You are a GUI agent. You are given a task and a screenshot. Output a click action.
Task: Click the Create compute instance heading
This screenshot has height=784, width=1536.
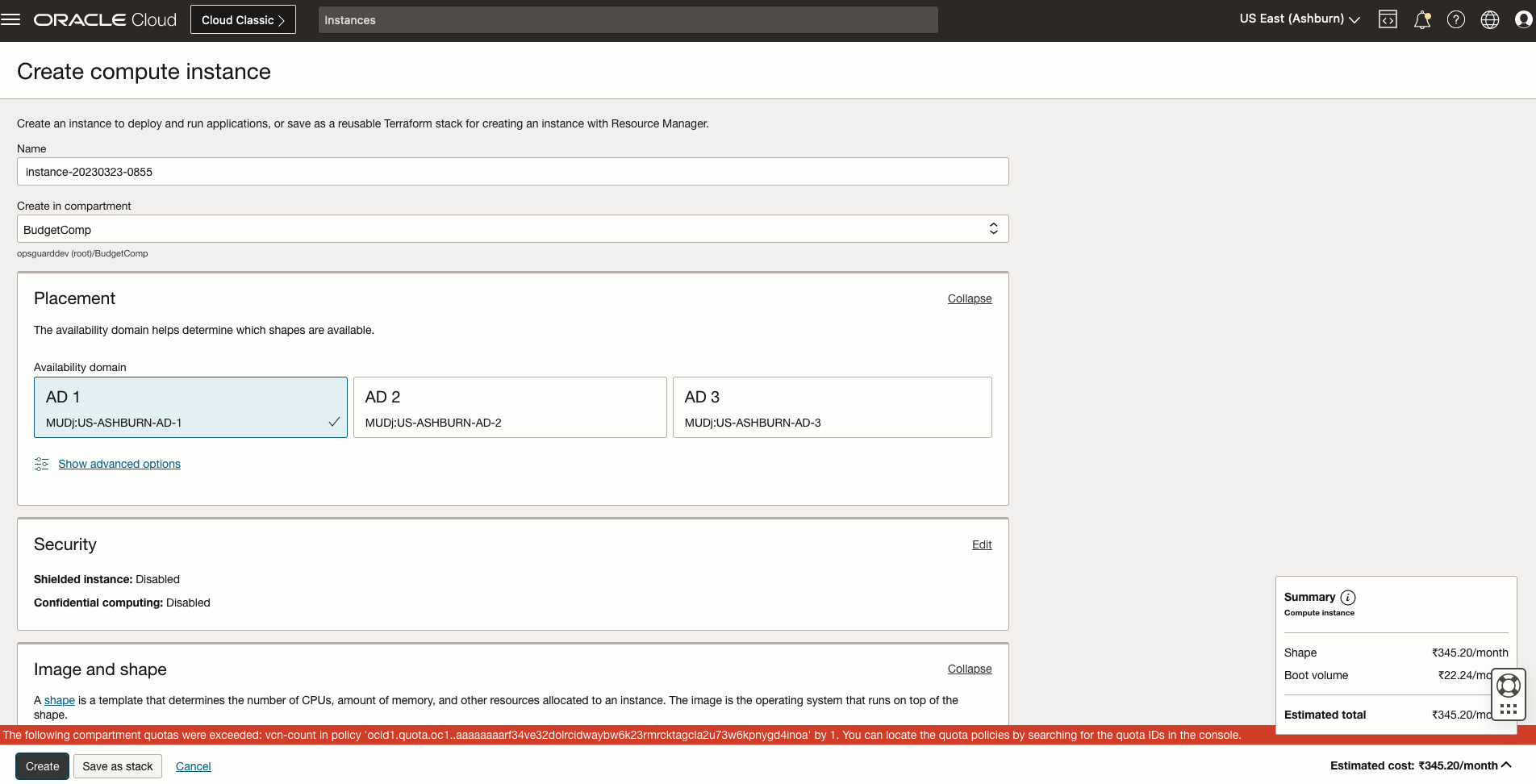[x=144, y=71]
